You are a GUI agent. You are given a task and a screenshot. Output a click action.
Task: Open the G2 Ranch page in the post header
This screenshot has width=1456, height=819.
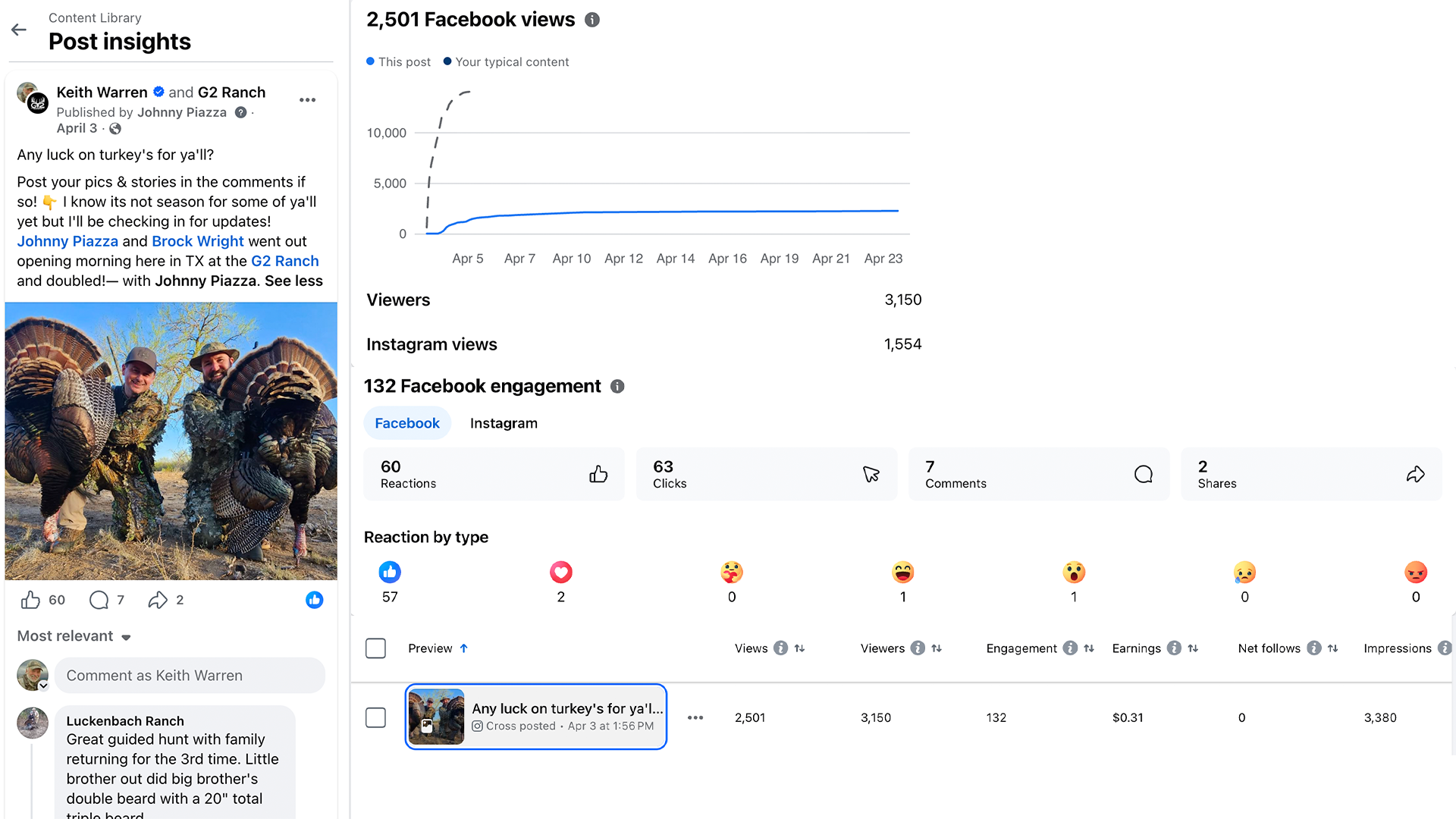coord(231,93)
